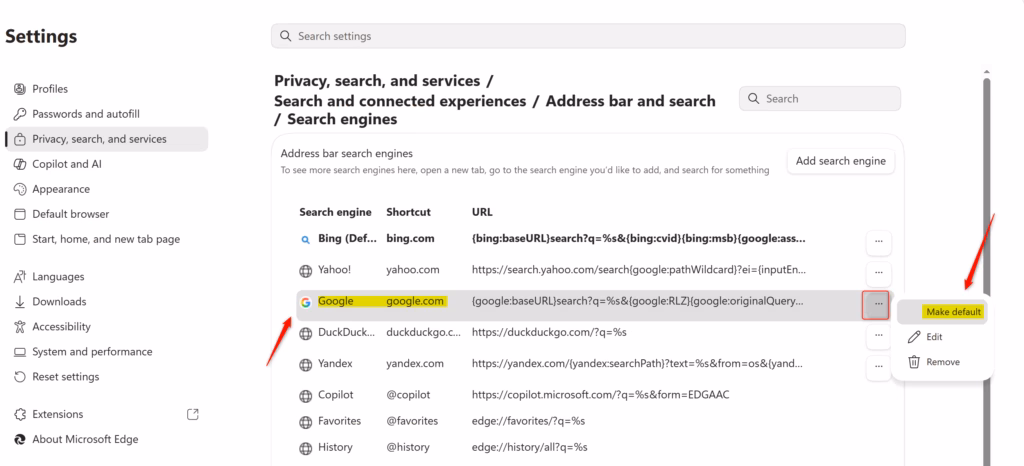Select the edge://history/all?q=%s URL
This screenshot has width=1024, height=466.
click(x=530, y=448)
